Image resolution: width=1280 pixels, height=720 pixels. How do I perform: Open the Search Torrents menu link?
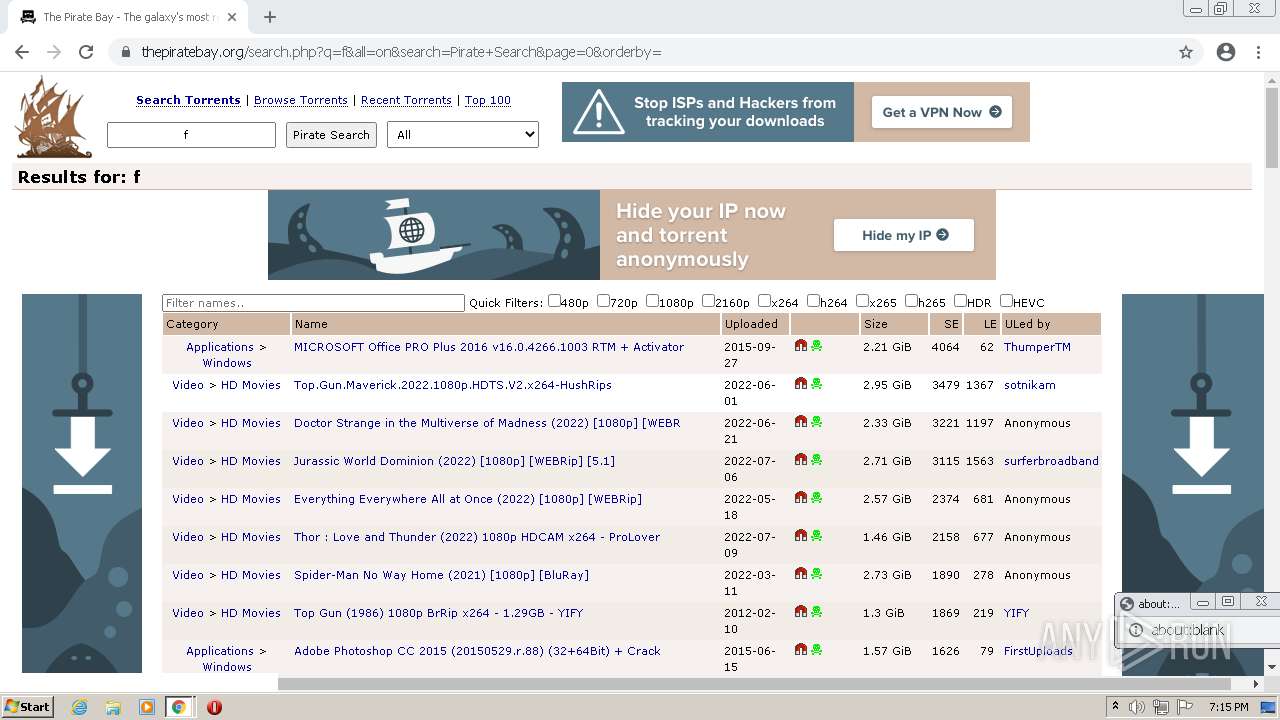click(x=188, y=100)
